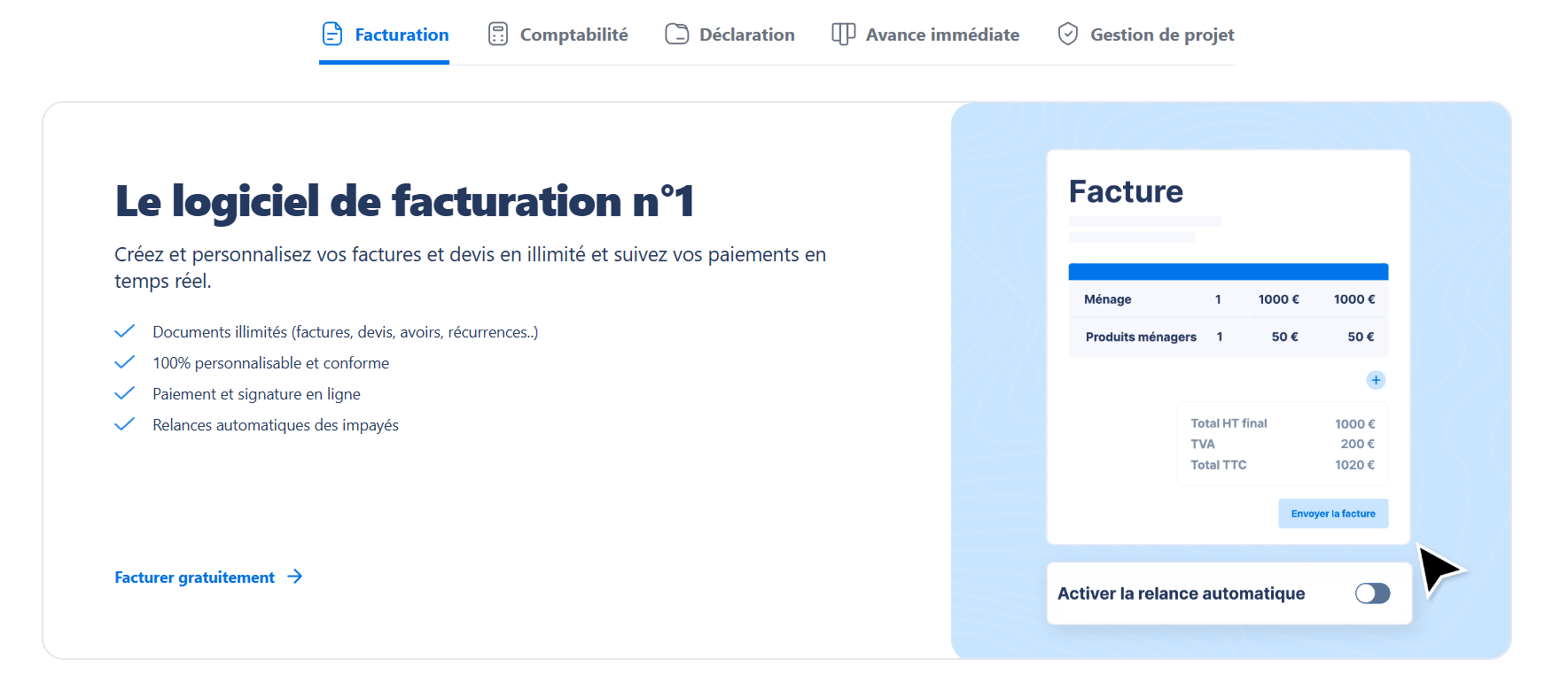Image resolution: width=1568 pixels, height=690 pixels.
Task: Click the Facturation document icon
Action: (x=332, y=35)
